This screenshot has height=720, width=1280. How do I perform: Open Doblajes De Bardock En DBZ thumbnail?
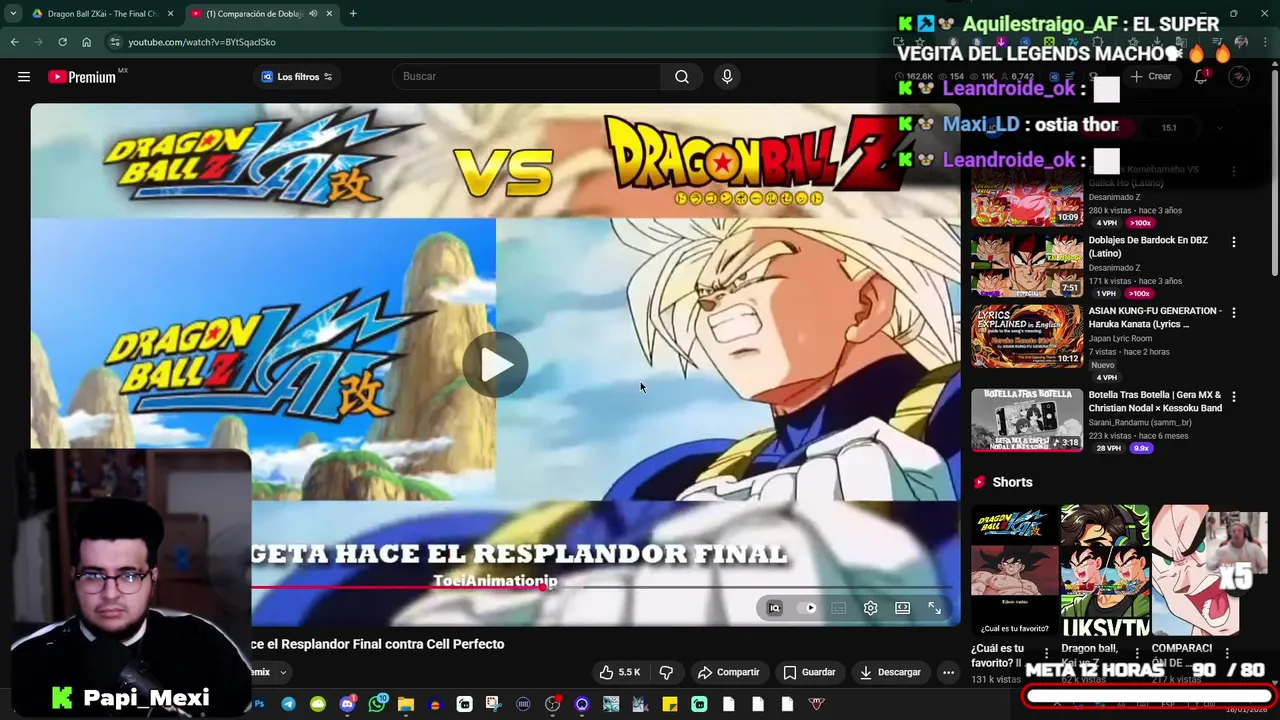(1027, 265)
